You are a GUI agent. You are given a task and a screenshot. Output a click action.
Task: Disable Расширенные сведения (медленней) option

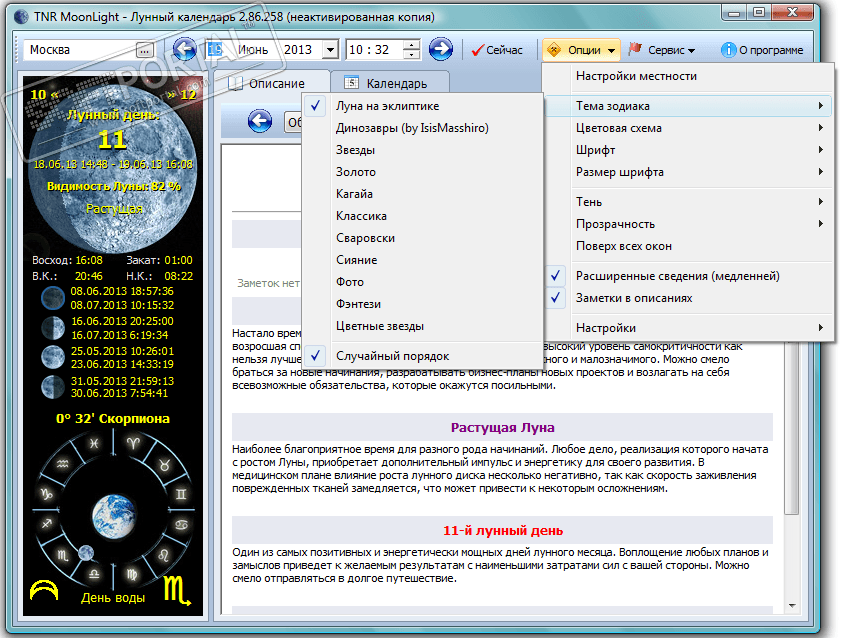(x=677, y=276)
